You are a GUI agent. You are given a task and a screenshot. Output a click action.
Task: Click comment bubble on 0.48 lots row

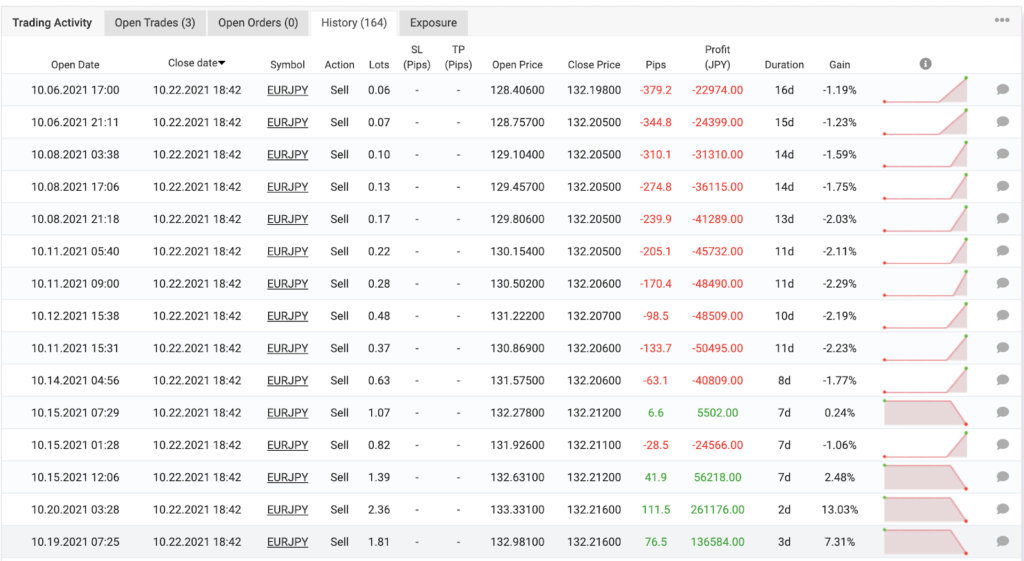tap(1002, 316)
